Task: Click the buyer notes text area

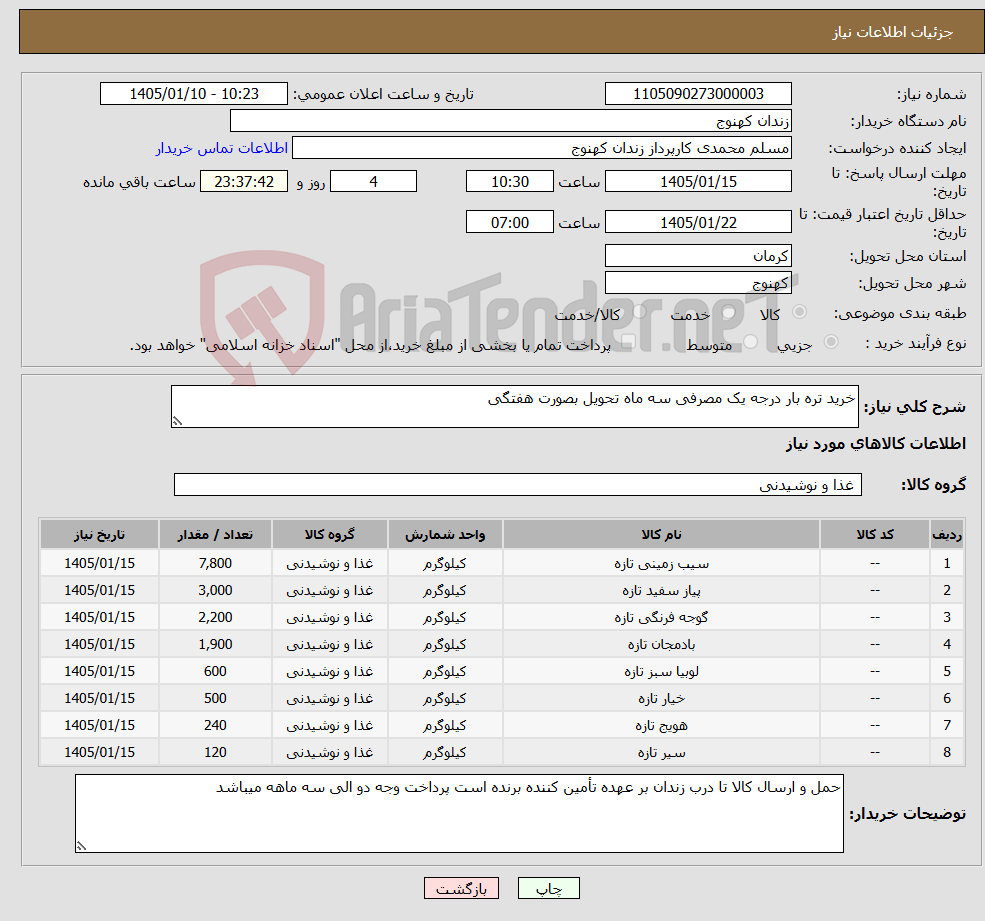Action: click(x=459, y=814)
